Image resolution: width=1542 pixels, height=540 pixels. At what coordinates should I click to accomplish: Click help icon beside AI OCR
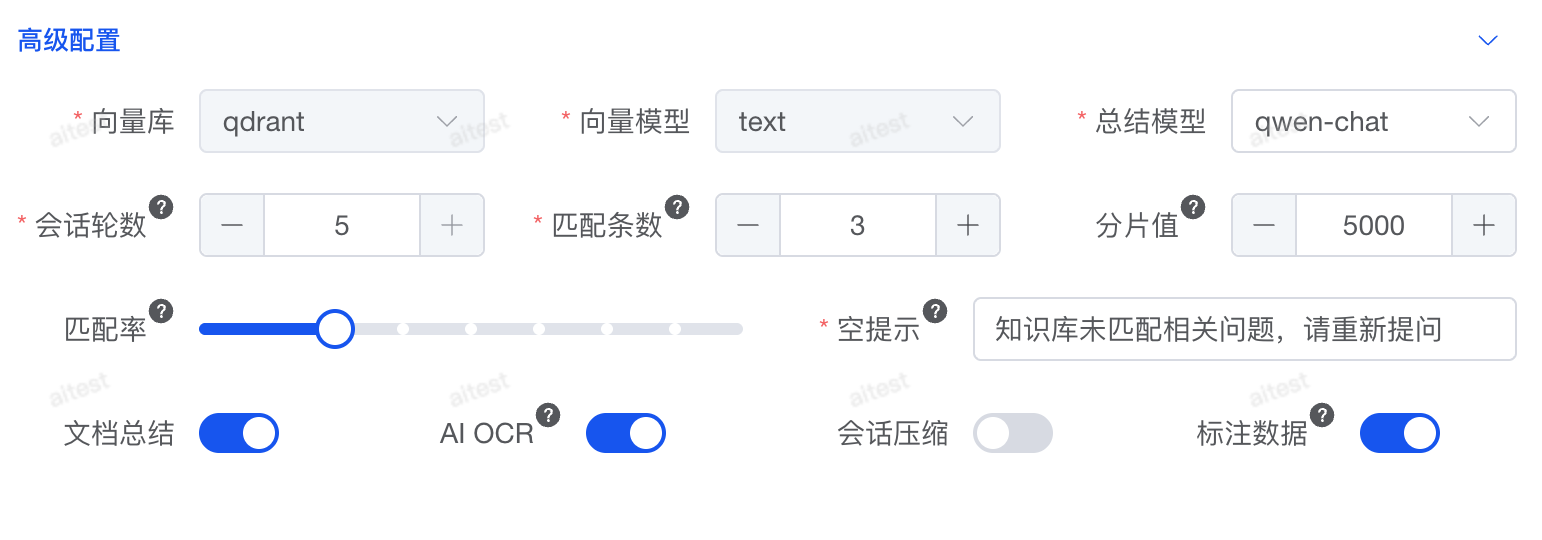coord(548,415)
